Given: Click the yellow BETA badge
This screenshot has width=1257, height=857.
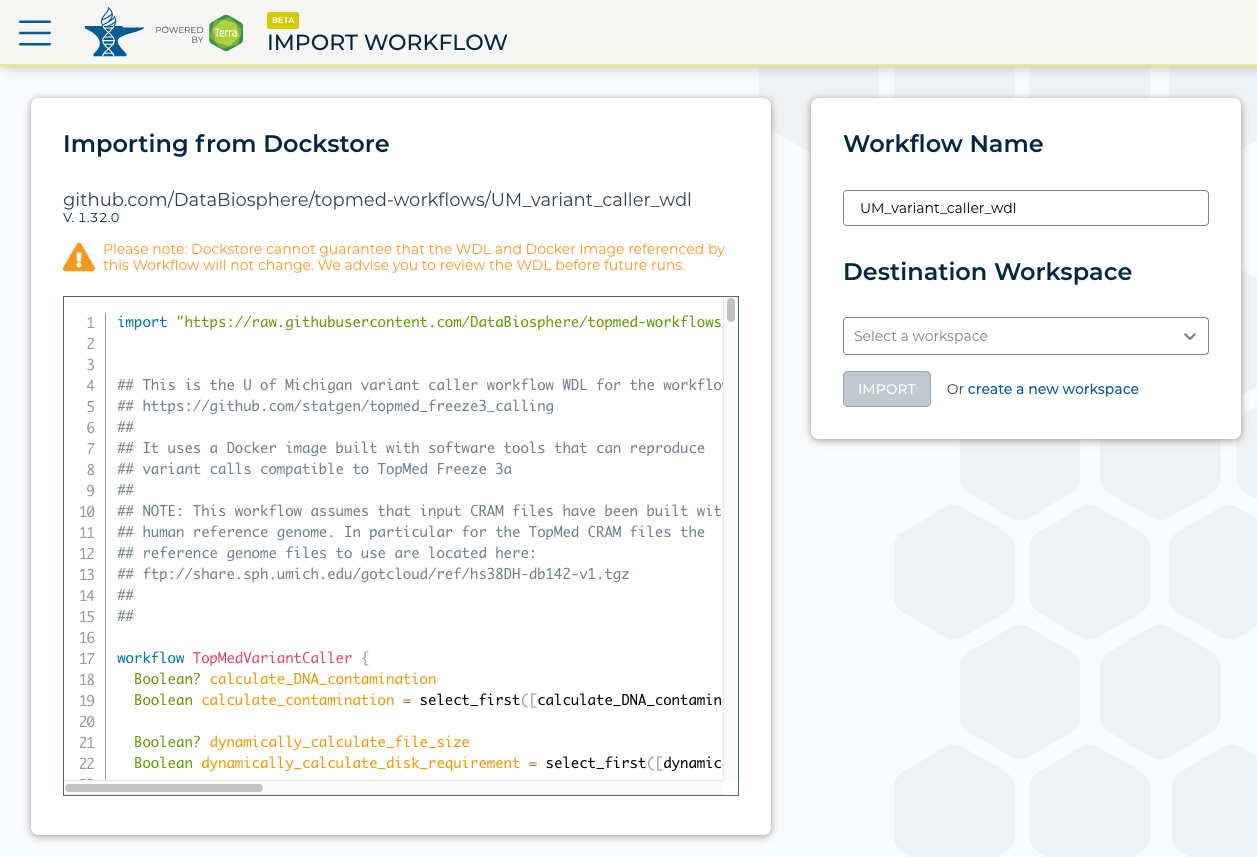Looking at the screenshot, I should pos(282,20).
